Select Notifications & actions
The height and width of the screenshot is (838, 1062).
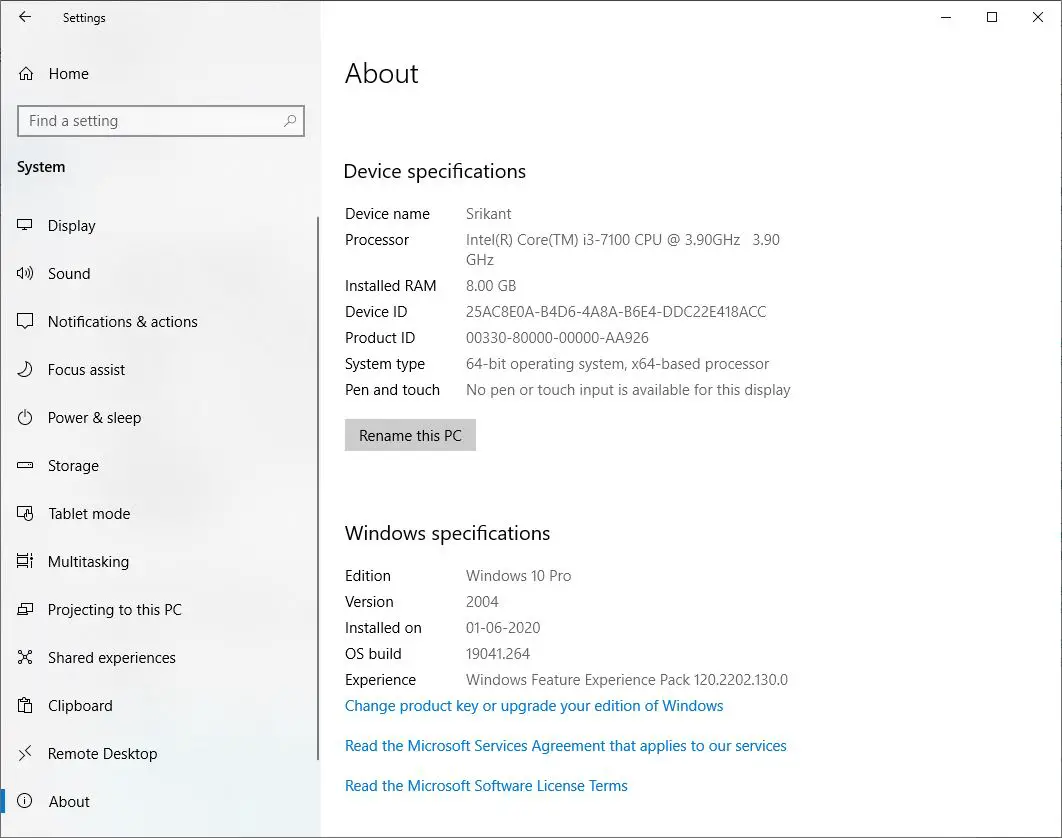(x=161, y=322)
